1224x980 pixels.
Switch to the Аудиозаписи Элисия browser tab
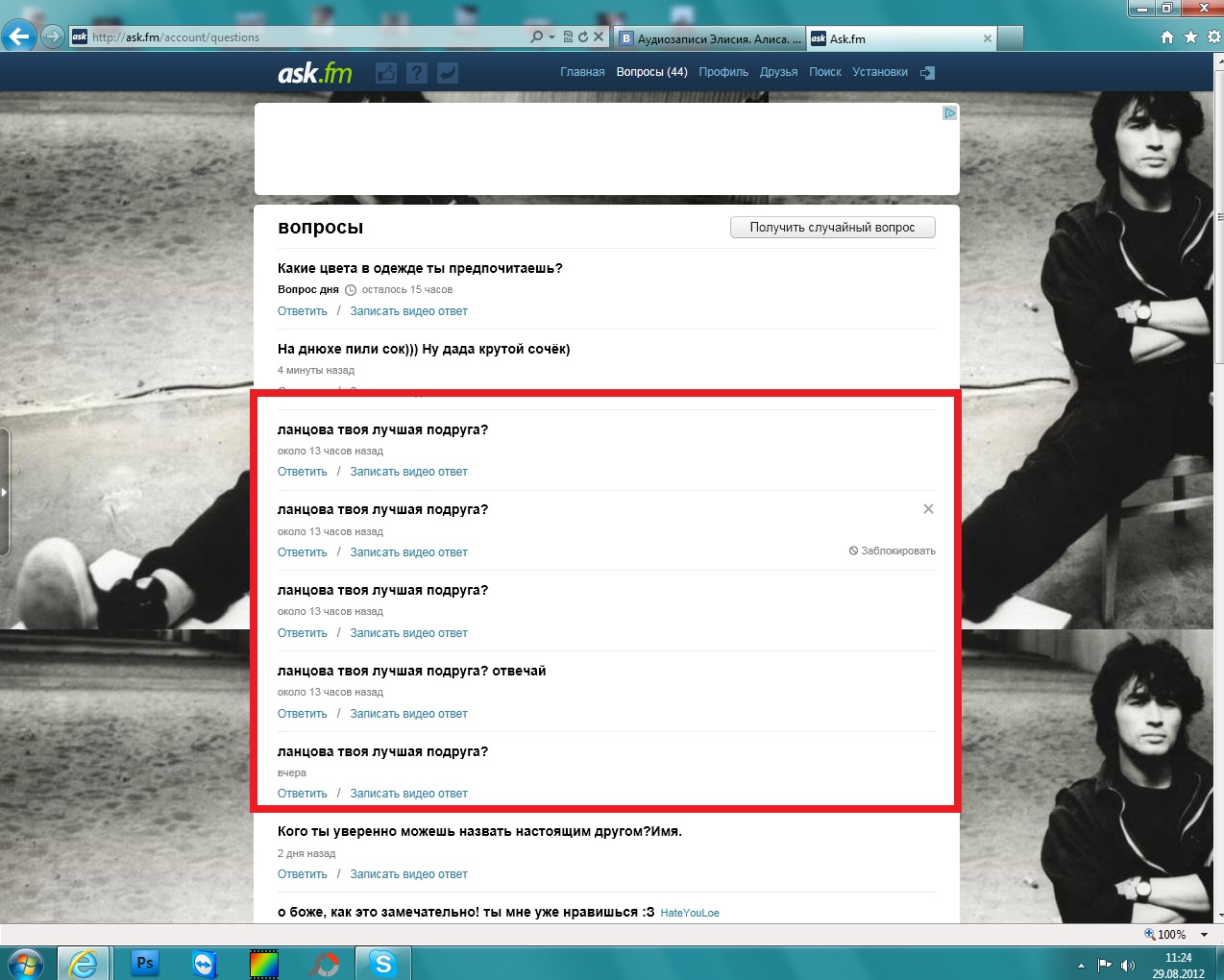pyautogui.click(x=709, y=38)
